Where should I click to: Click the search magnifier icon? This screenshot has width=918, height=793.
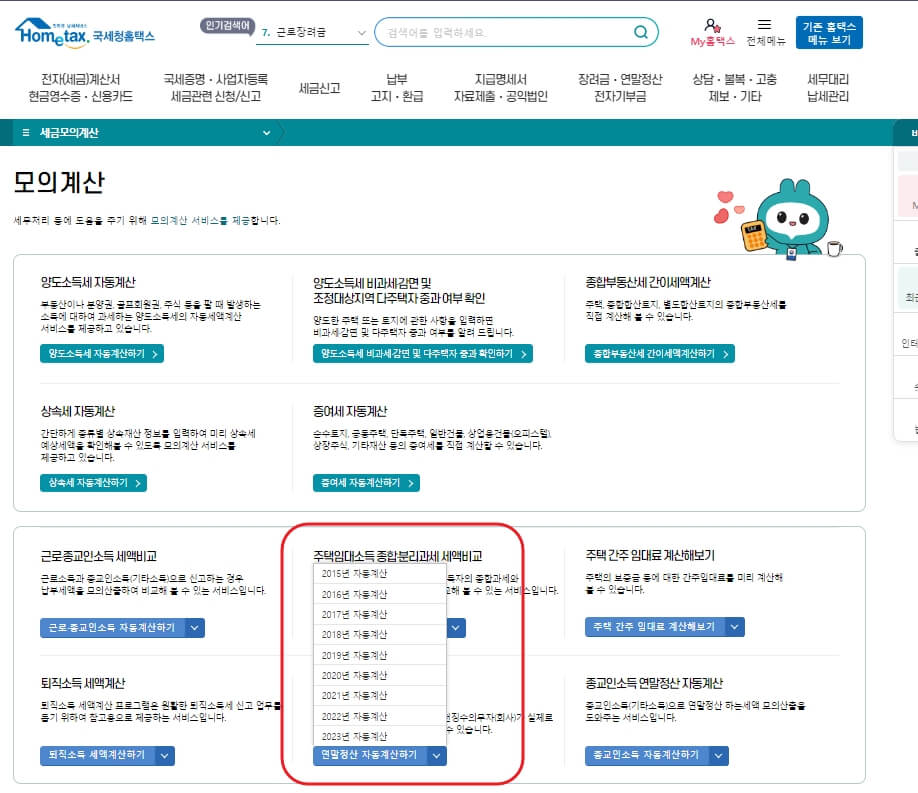[x=641, y=32]
